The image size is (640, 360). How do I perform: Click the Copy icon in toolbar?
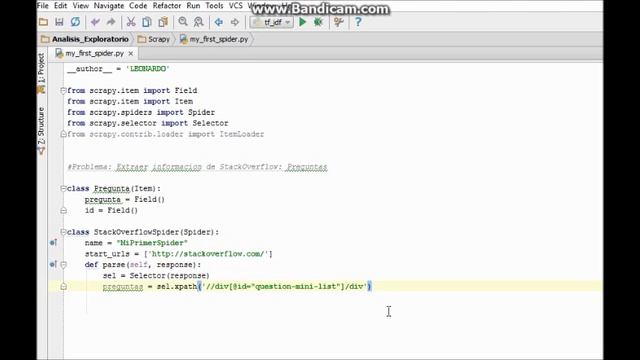147,22
